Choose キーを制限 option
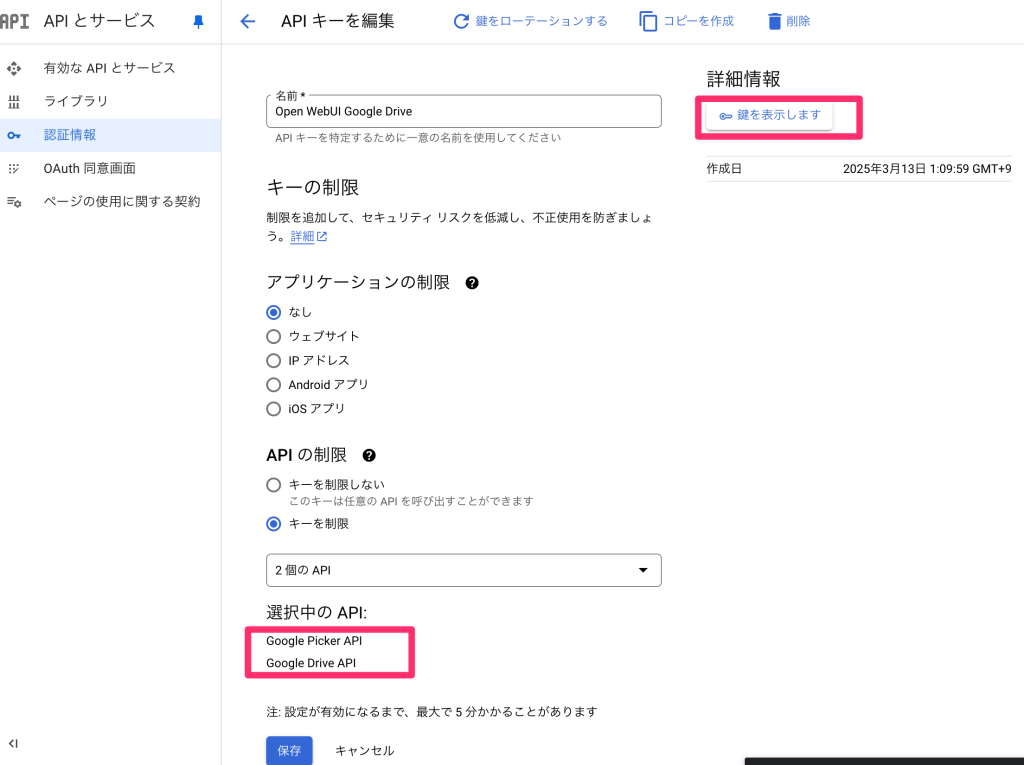 click(274, 524)
